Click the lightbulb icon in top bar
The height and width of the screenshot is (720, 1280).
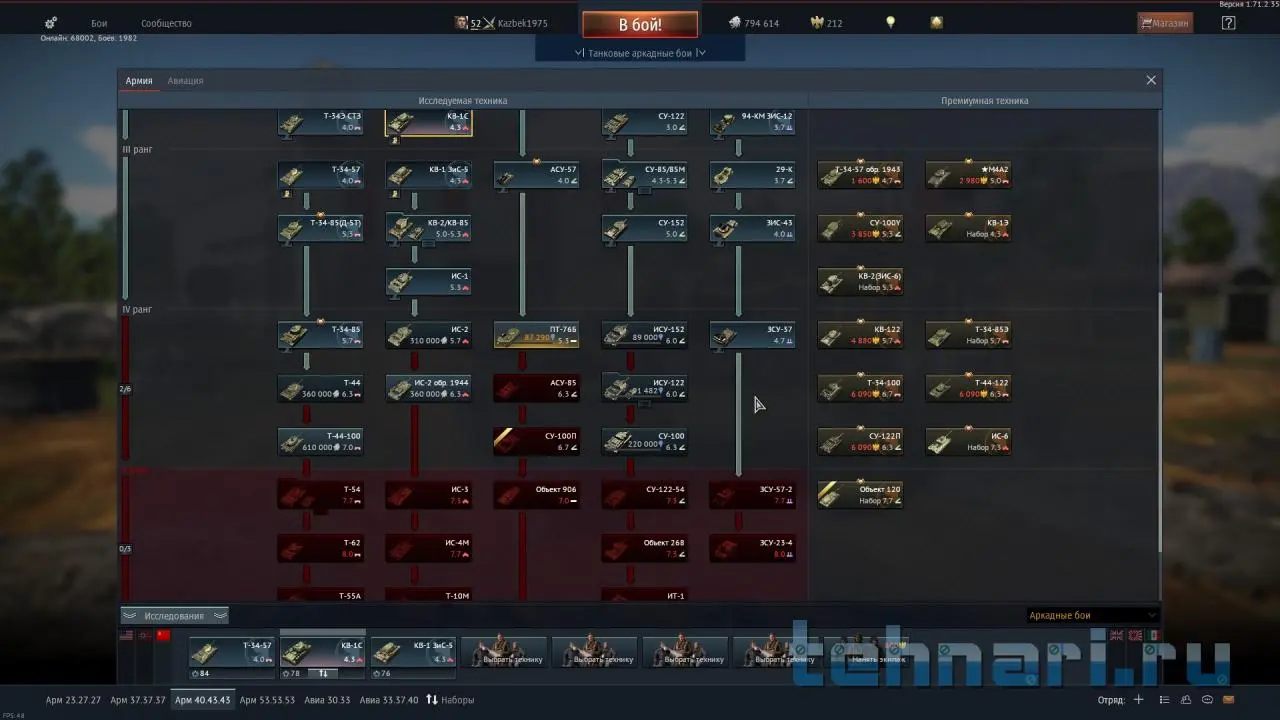click(x=890, y=22)
